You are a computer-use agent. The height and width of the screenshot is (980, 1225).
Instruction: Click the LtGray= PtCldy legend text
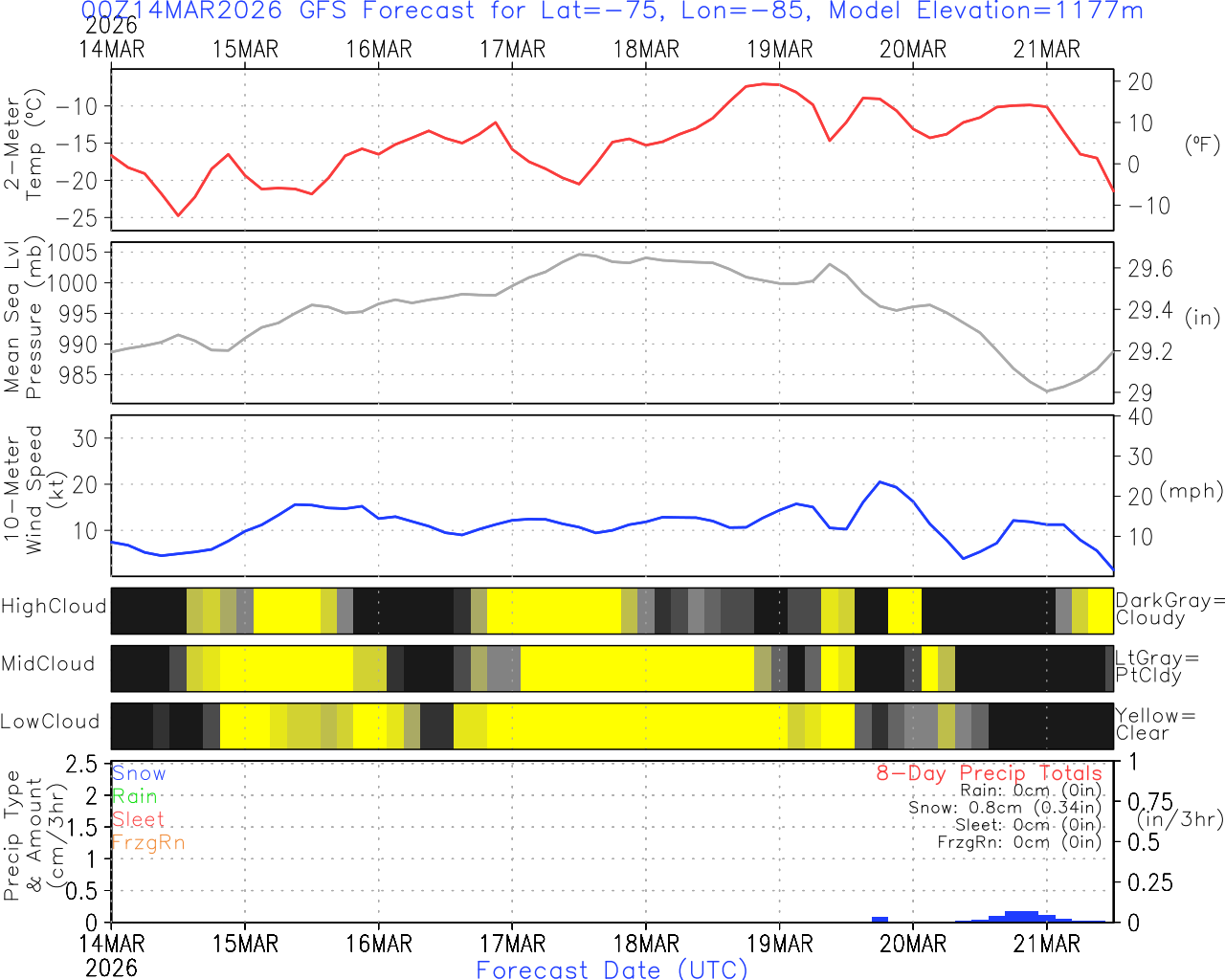[1156, 666]
